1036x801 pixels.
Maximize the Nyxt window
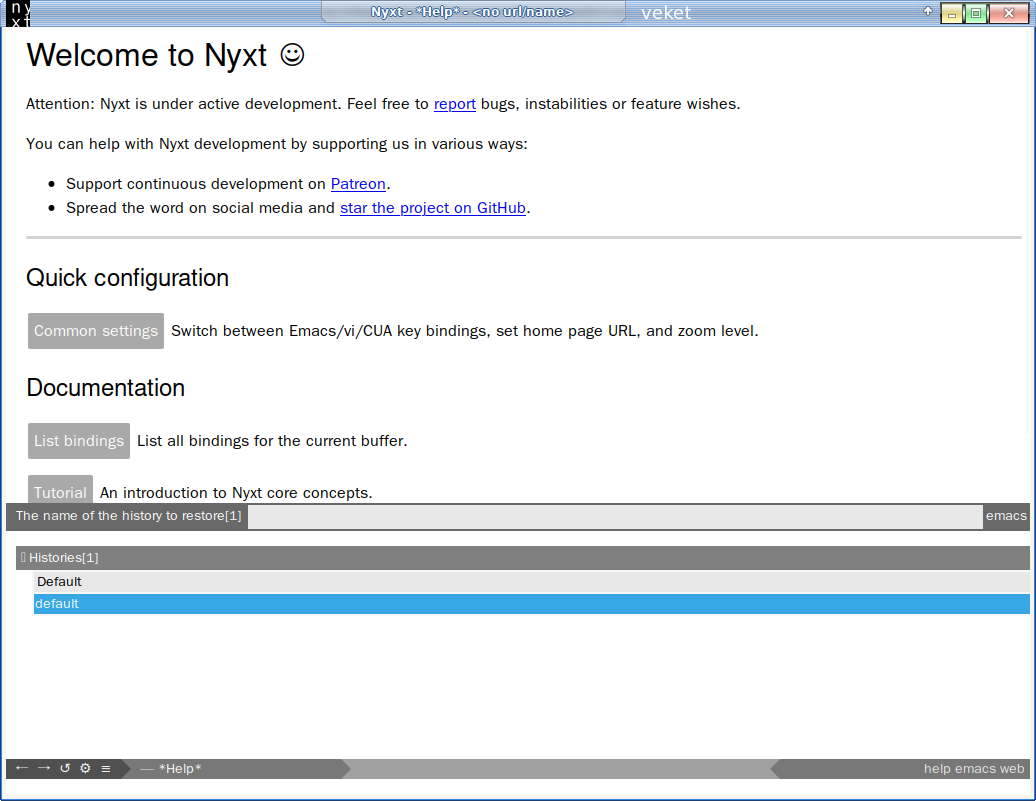(976, 13)
